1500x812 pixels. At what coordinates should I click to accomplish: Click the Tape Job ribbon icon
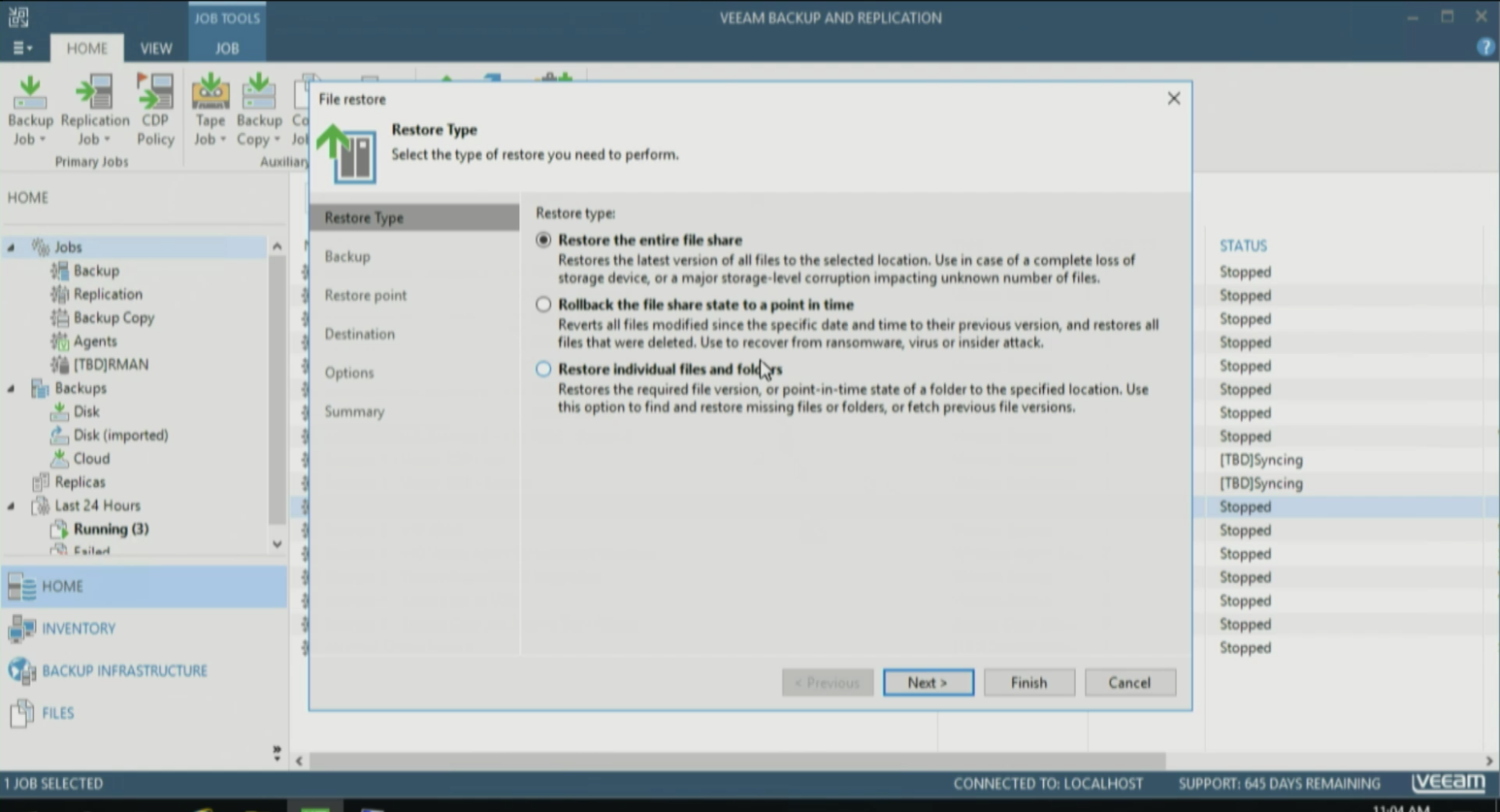210,93
